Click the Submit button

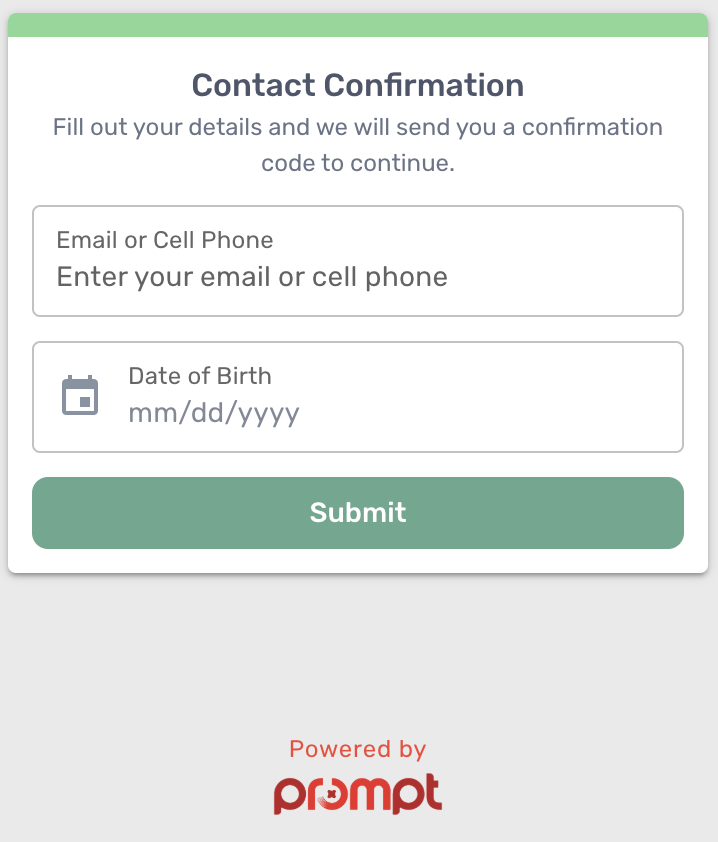point(358,513)
